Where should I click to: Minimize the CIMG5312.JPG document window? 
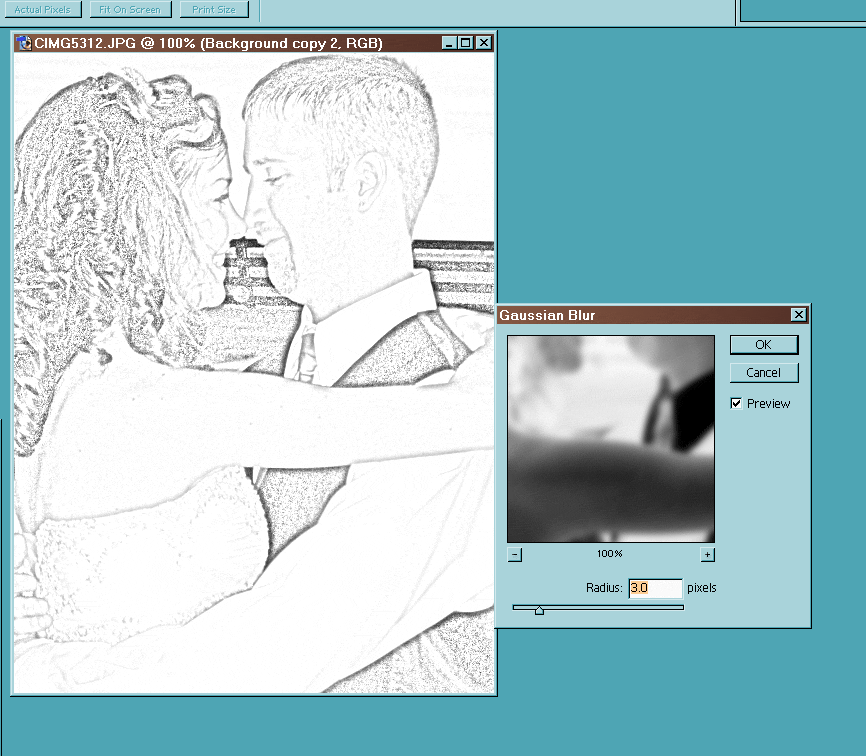[x=448, y=43]
